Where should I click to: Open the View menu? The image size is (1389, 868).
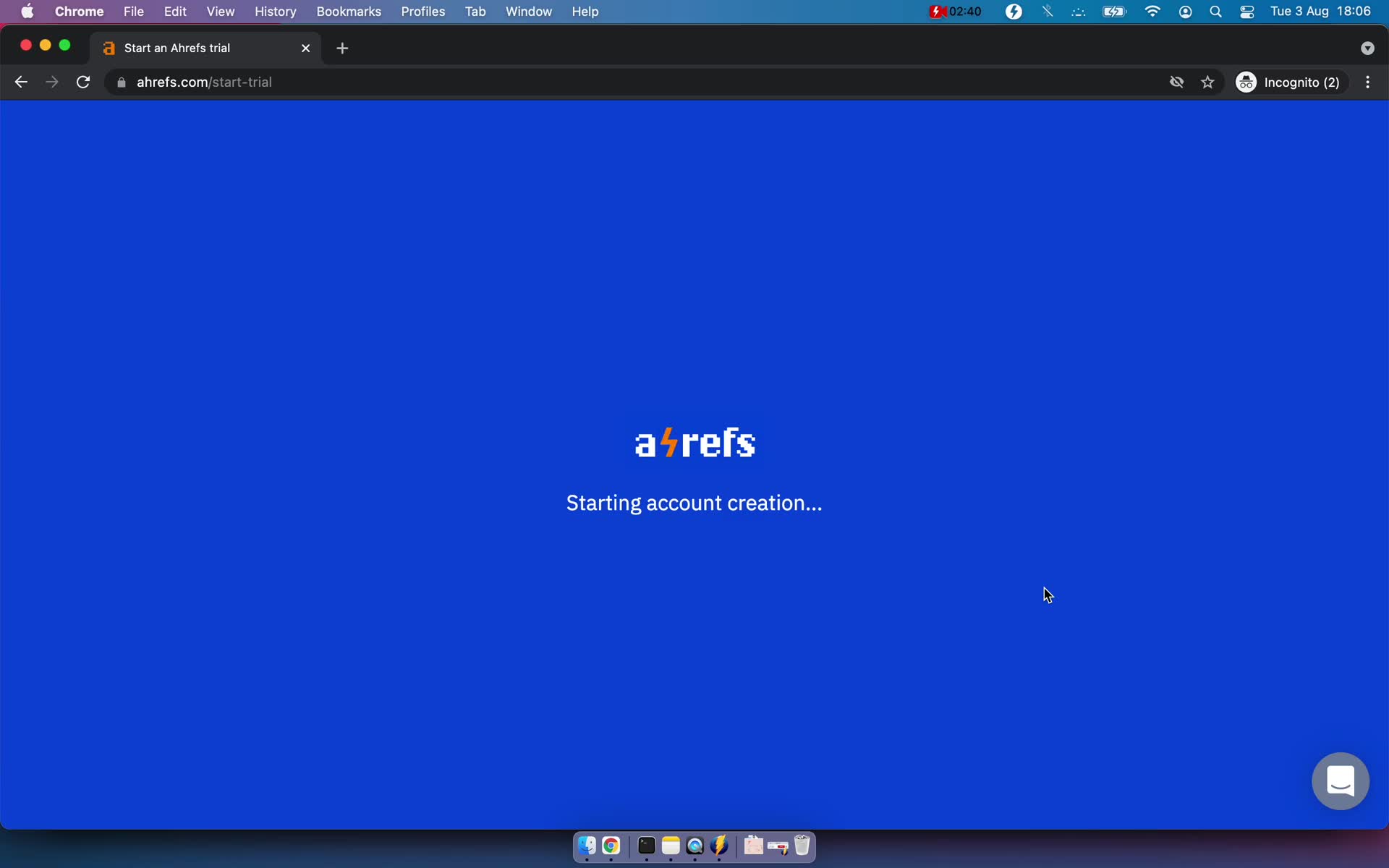[220, 12]
